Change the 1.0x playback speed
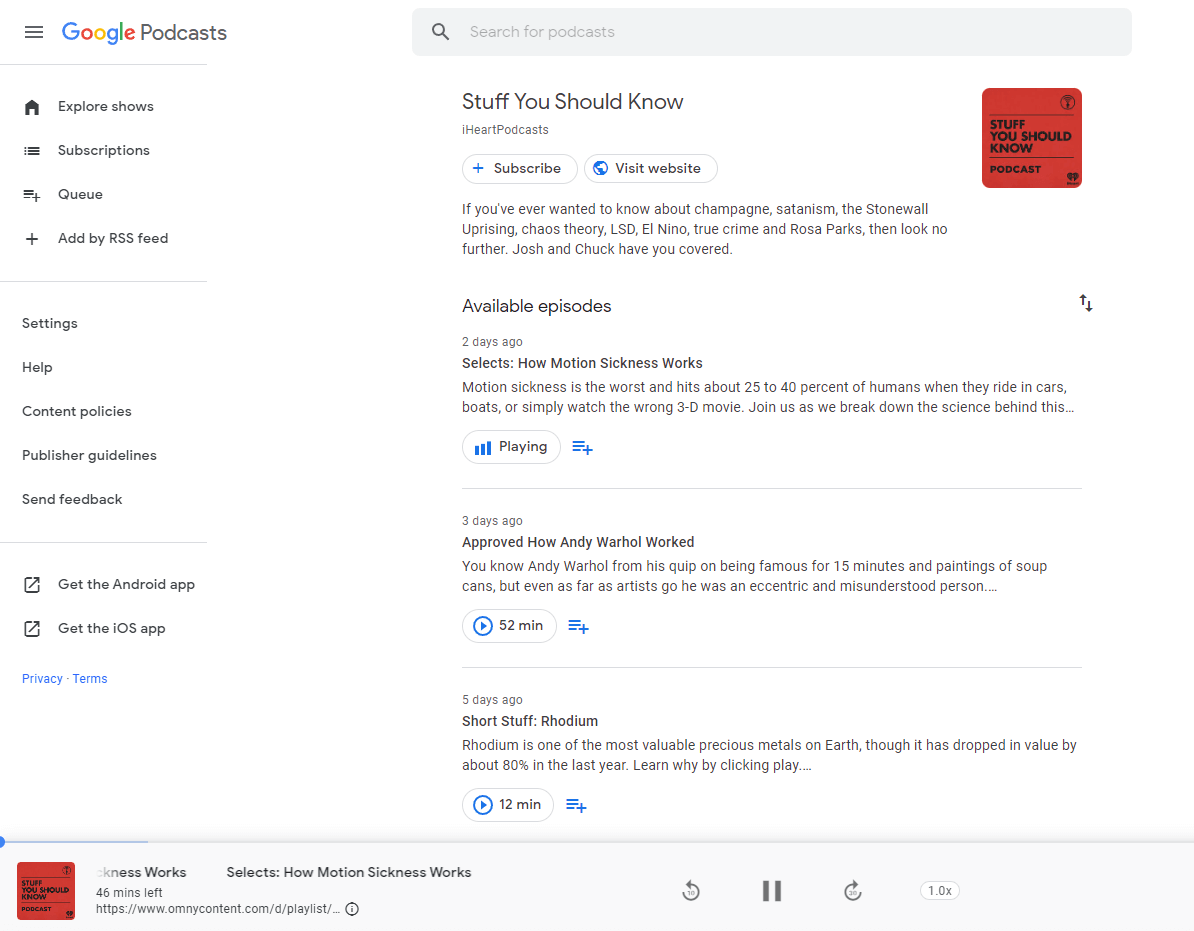 pos(940,891)
